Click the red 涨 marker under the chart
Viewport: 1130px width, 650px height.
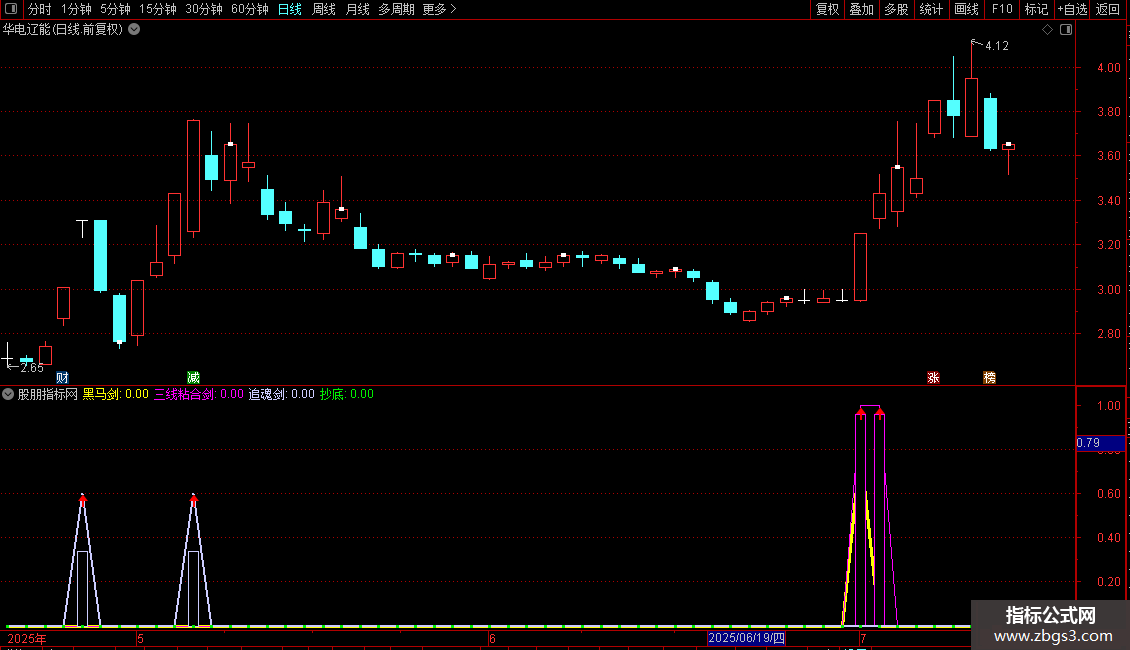click(x=933, y=378)
